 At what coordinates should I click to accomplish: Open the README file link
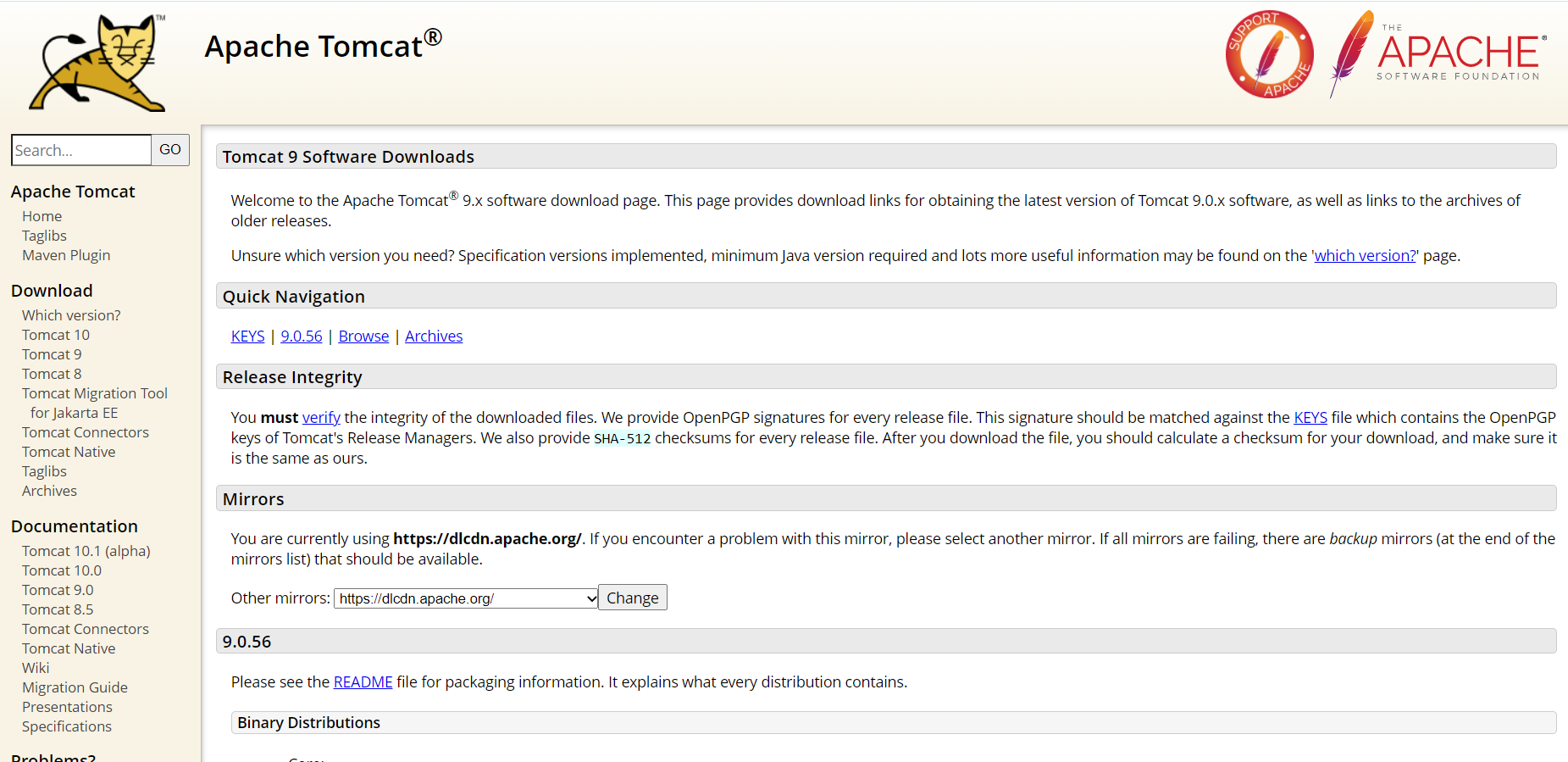[x=363, y=682]
